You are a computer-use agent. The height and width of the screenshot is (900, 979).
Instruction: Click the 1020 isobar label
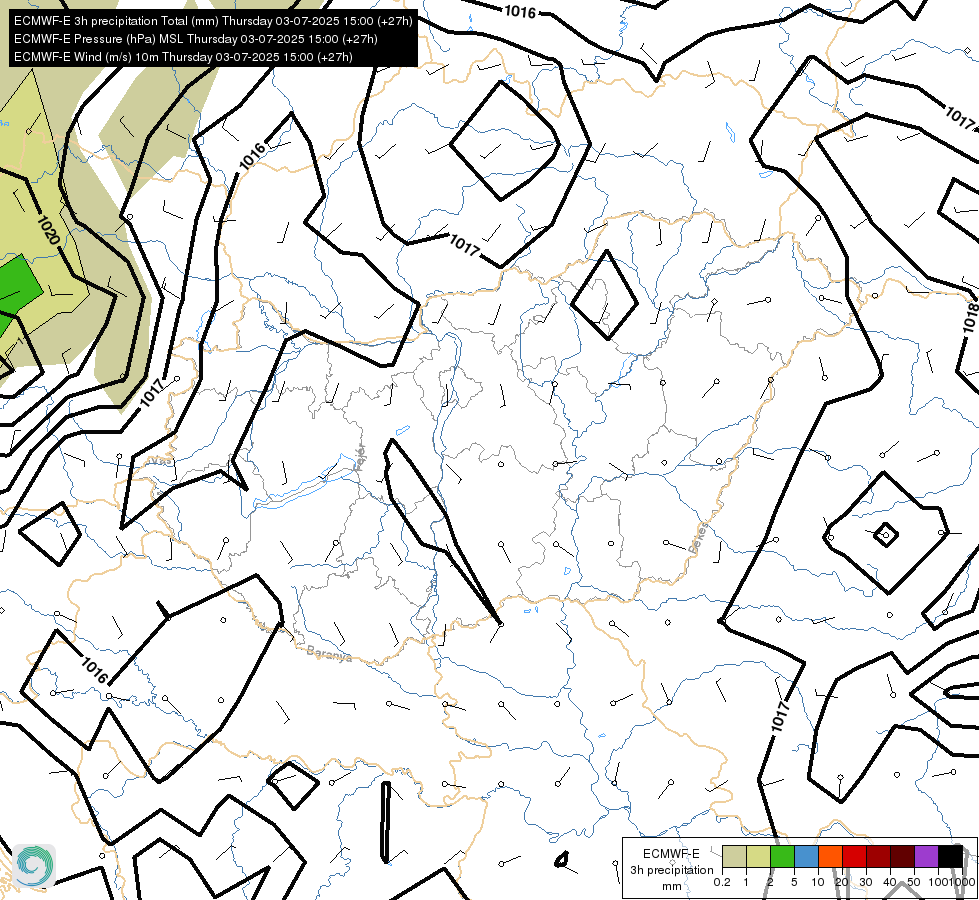(49, 230)
